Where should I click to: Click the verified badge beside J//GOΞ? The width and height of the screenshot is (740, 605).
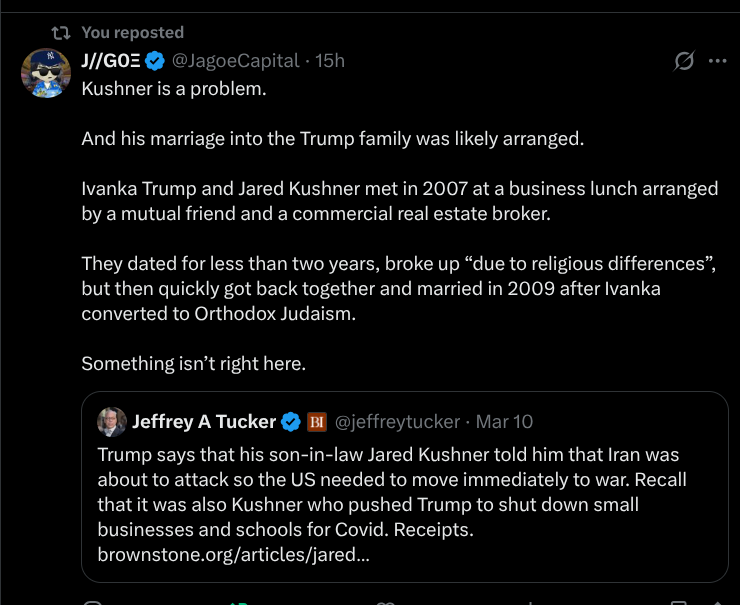tap(155, 61)
